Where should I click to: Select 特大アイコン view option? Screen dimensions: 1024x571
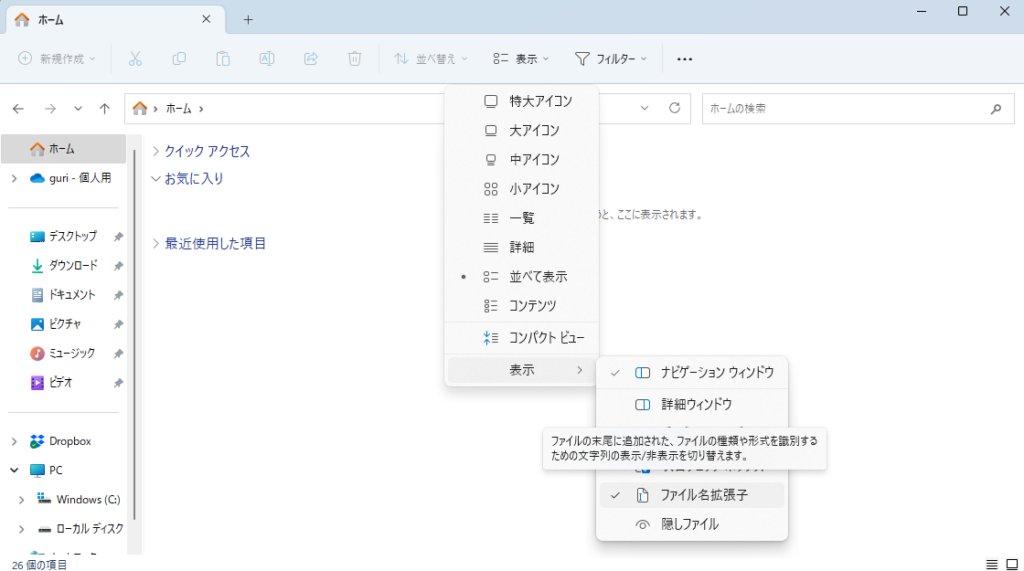pyautogui.click(x=540, y=101)
